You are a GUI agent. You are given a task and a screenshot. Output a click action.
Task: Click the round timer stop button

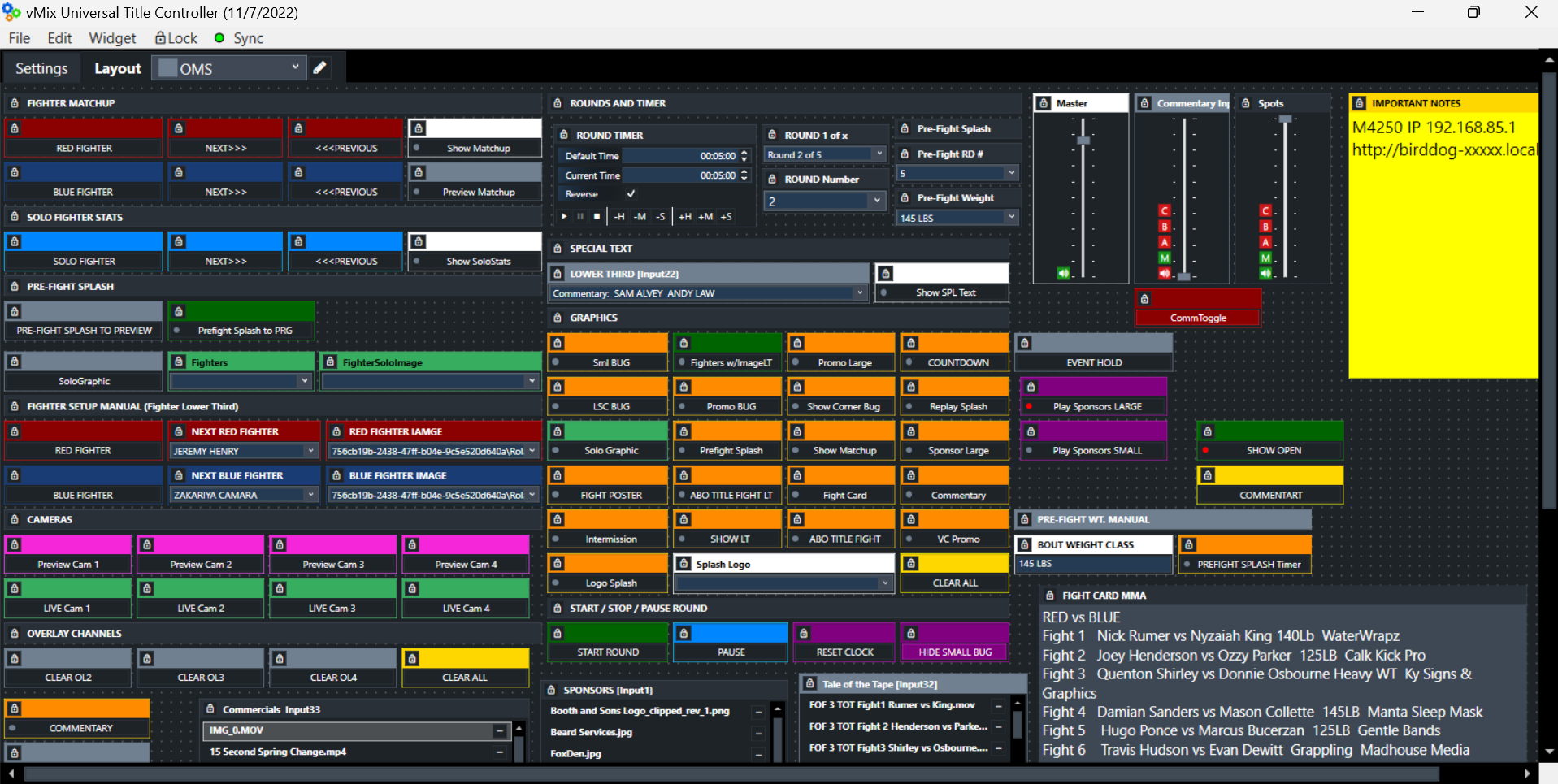[597, 216]
